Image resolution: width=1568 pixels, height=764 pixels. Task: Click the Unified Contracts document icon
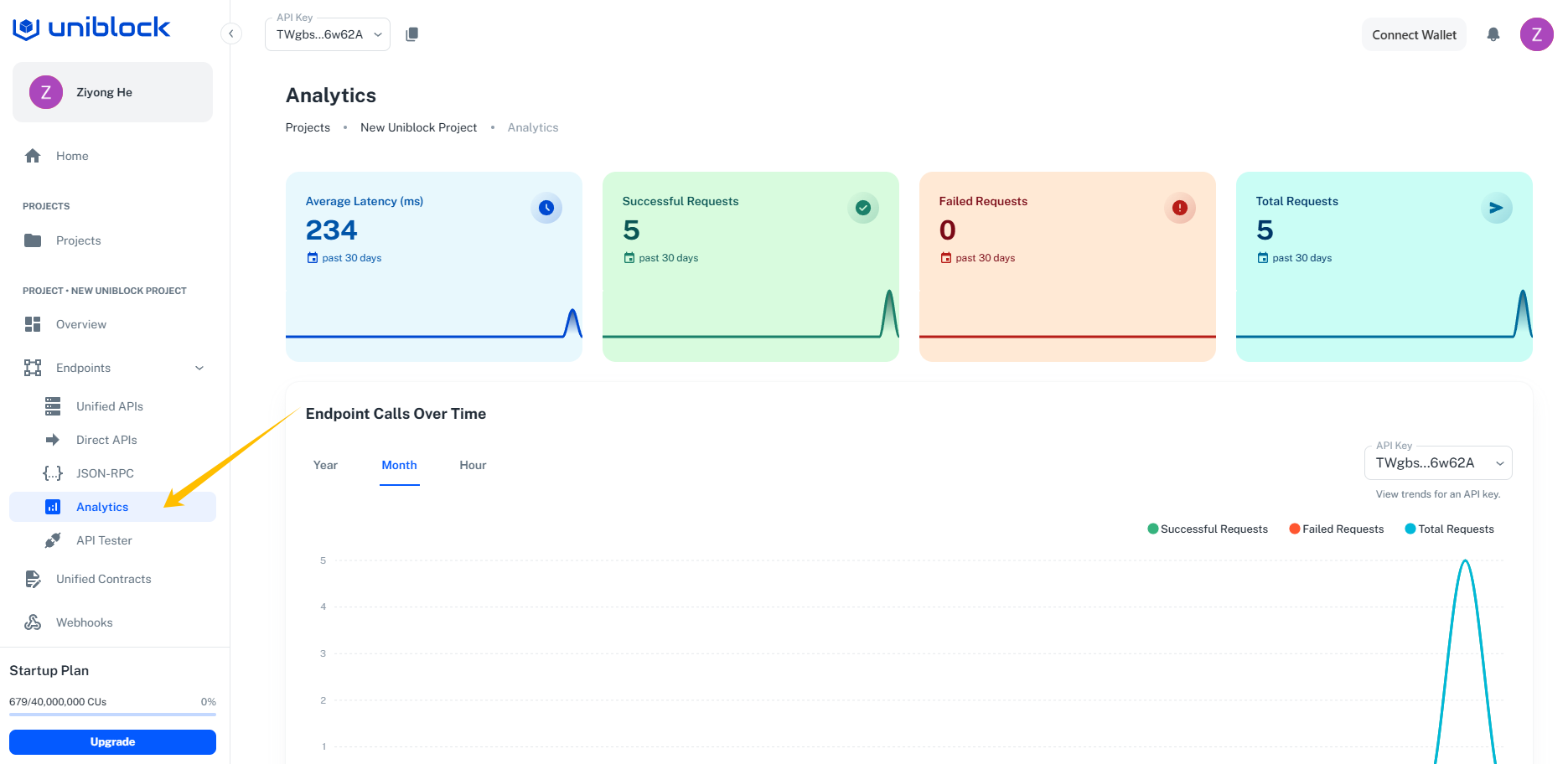coord(33,579)
